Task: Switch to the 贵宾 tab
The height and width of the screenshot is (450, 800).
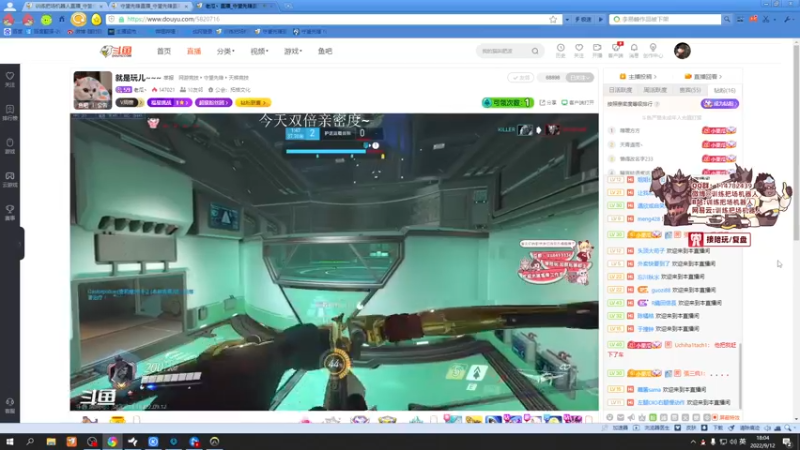Action: click(x=690, y=90)
